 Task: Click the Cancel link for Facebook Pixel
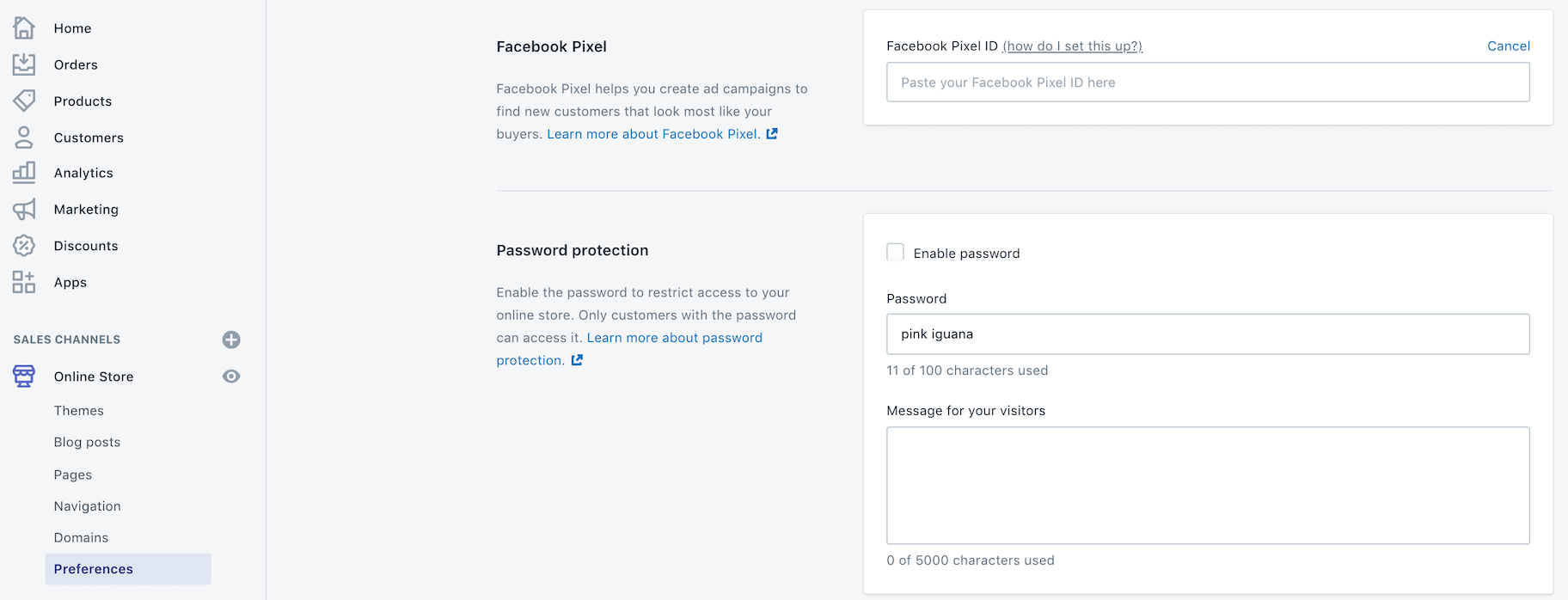click(1508, 46)
